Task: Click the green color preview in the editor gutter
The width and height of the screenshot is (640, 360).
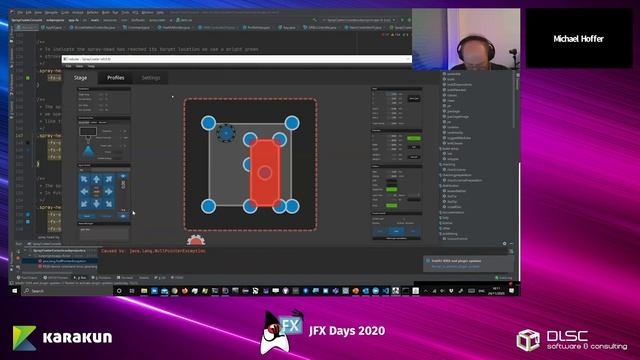Action: point(28,78)
